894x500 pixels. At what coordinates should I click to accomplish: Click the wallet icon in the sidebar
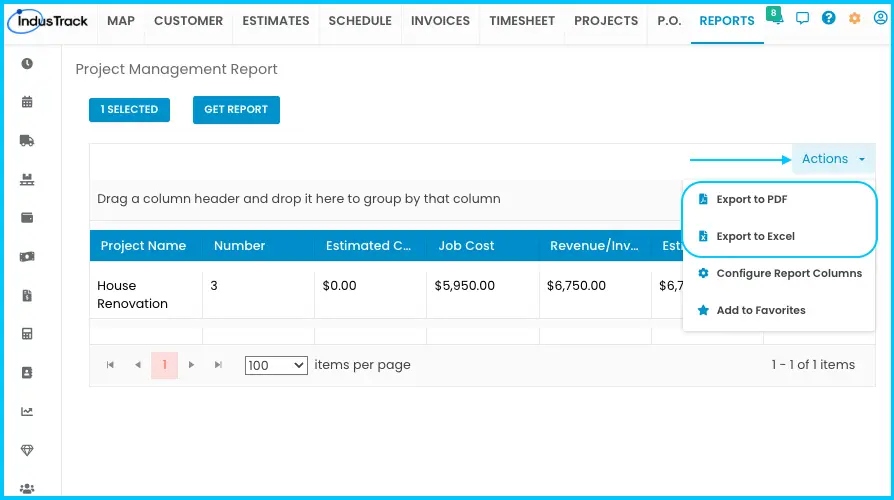[x=27, y=218]
